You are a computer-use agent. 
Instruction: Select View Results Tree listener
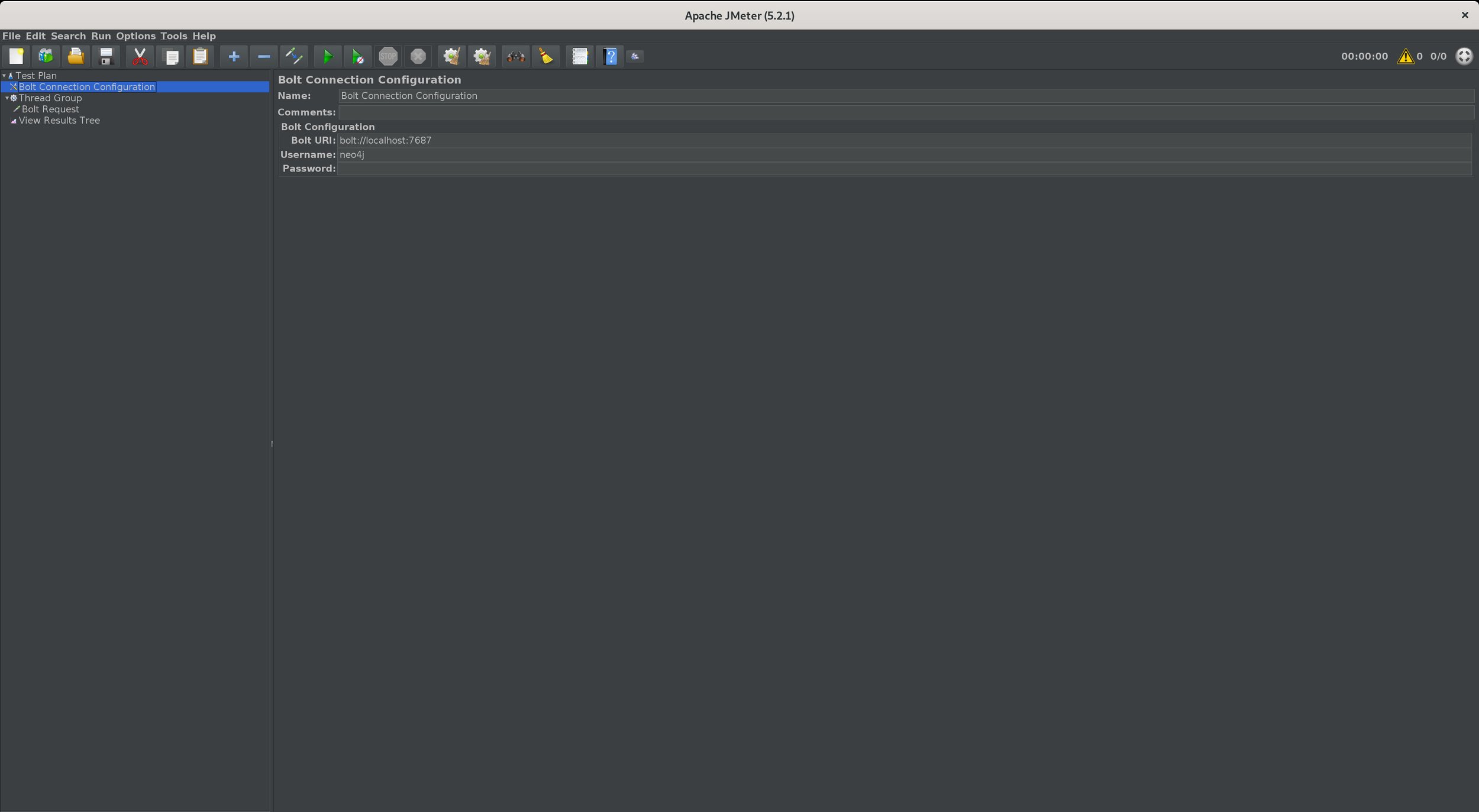59,121
